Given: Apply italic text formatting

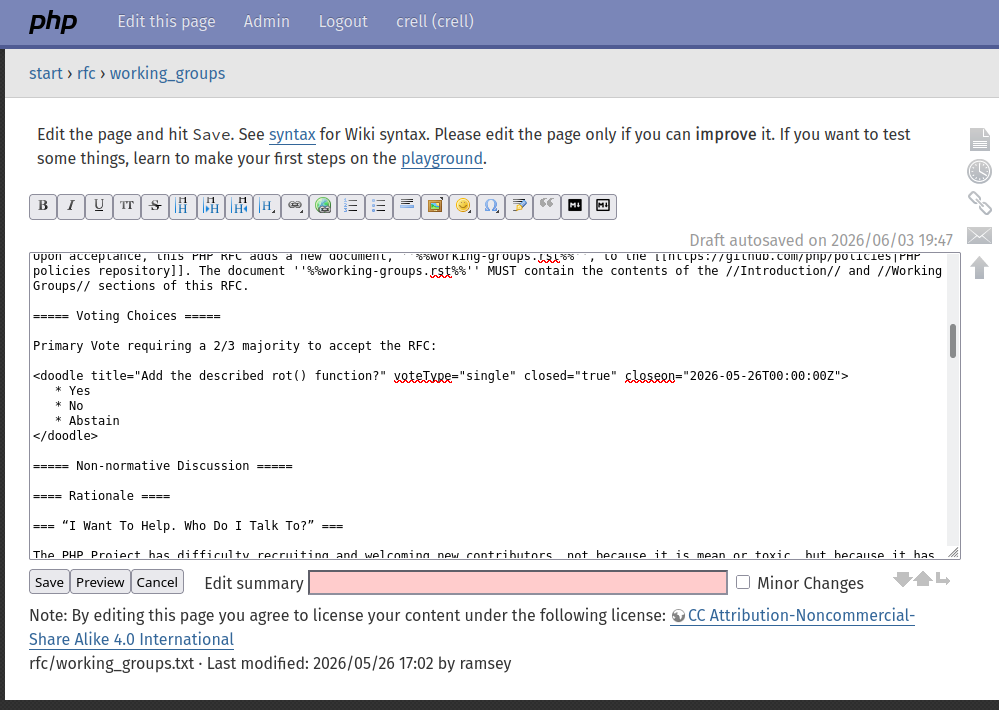Looking at the screenshot, I should [71, 206].
